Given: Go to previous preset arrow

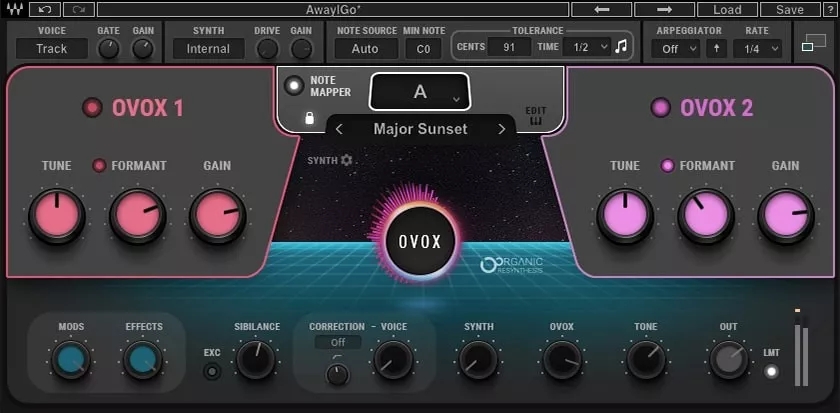Looking at the screenshot, I should click(x=602, y=10).
